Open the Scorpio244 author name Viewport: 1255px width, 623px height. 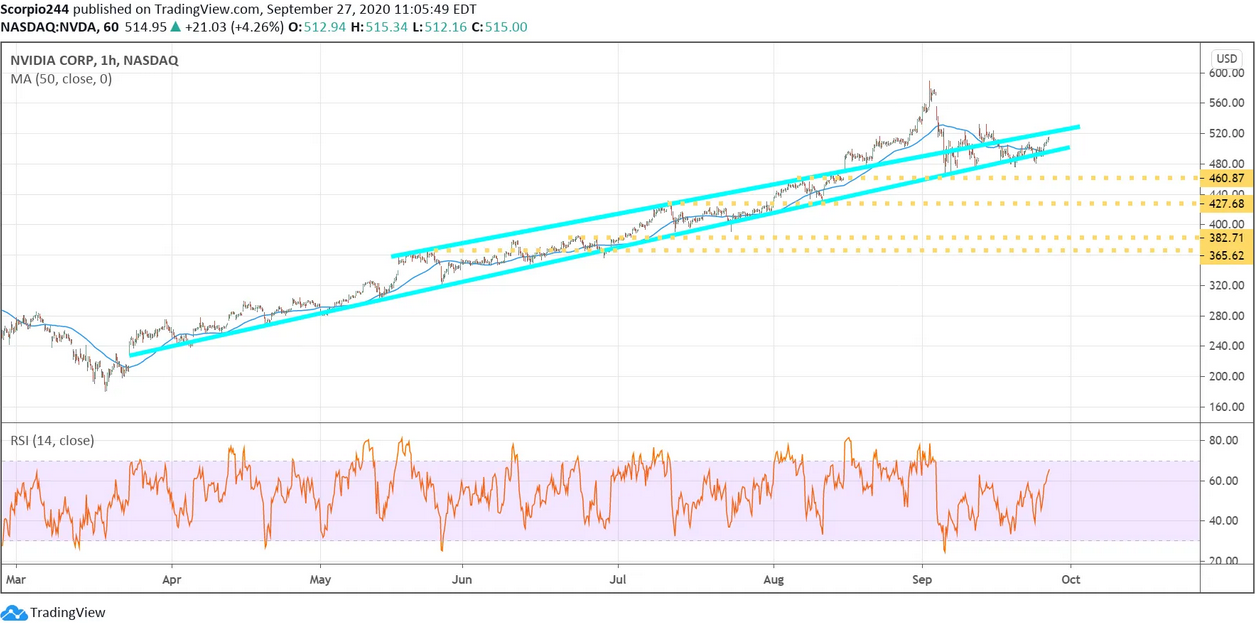point(36,8)
